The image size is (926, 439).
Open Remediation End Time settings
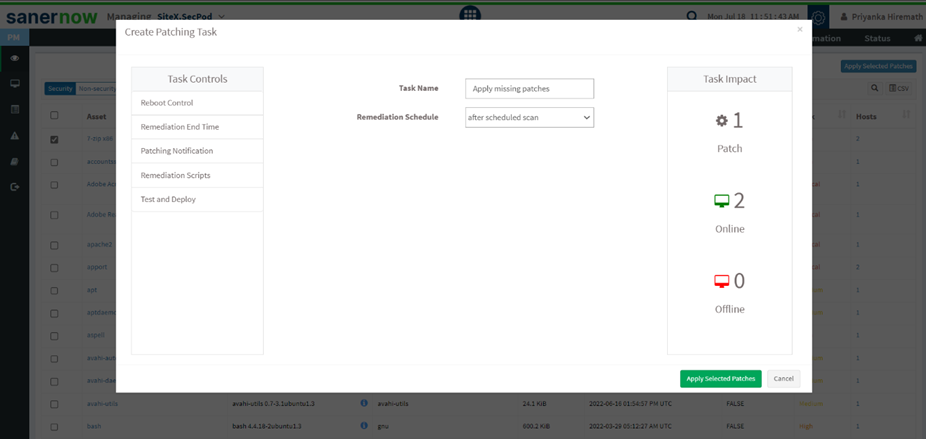coord(197,127)
